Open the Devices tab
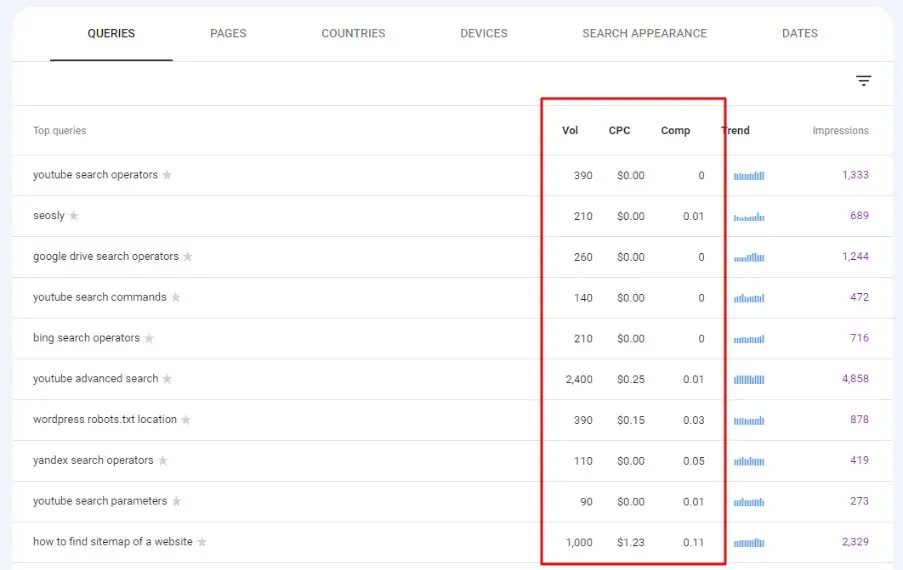Image resolution: width=903 pixels, height=570 pixels. coord(484,33)
